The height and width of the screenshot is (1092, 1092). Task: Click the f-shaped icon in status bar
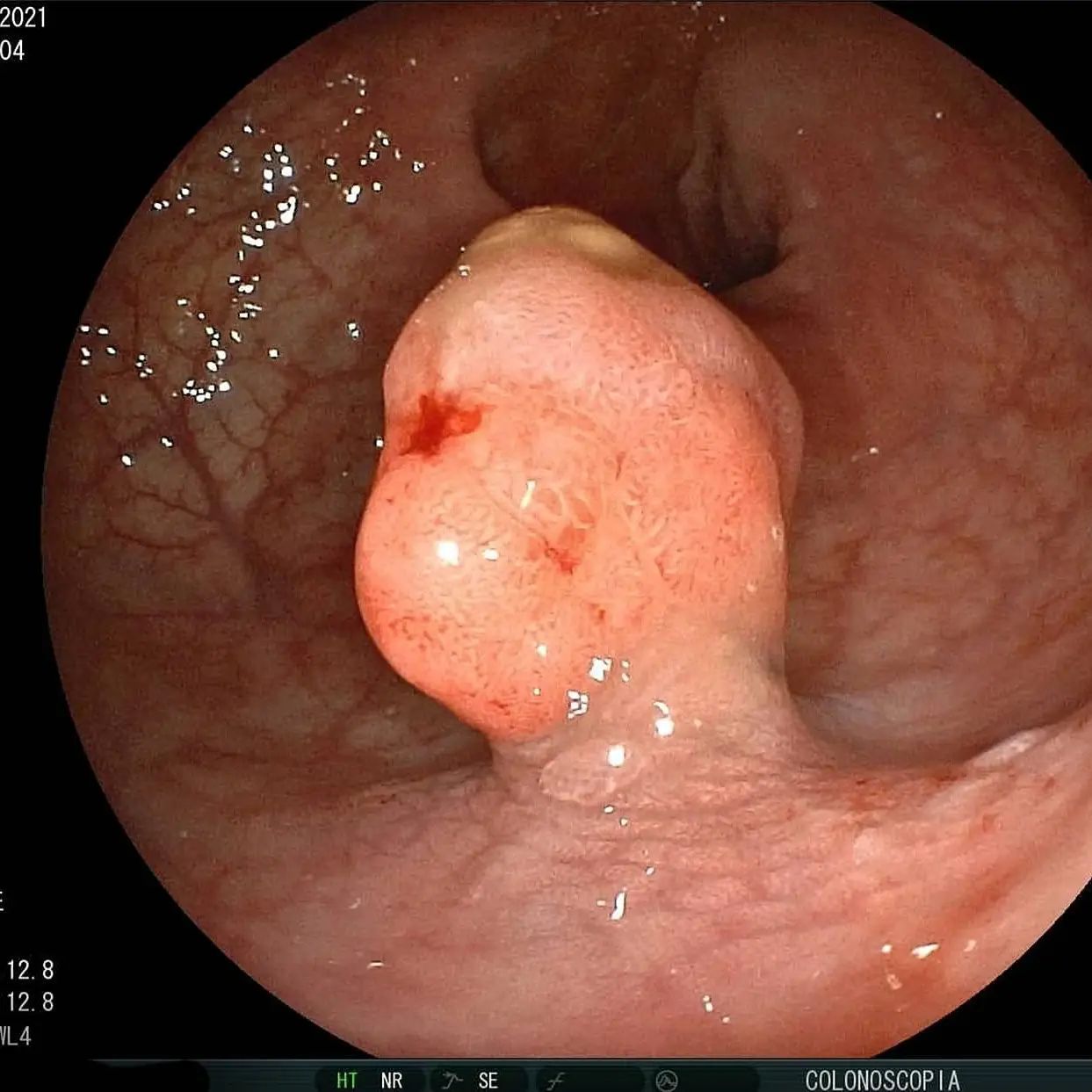pos(555,1080)
